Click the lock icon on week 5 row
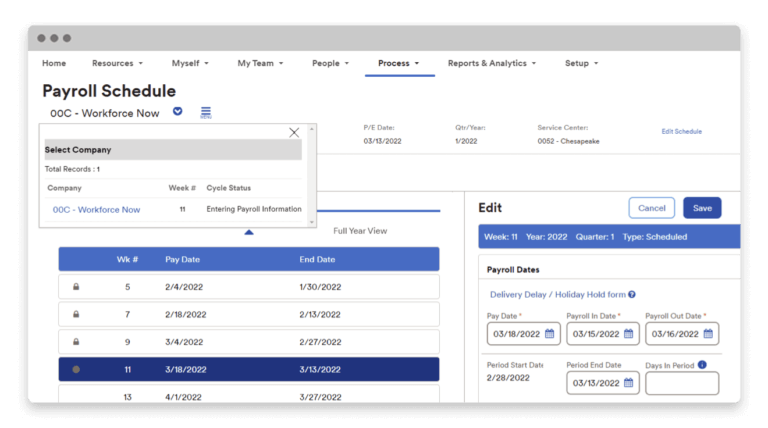The width and height of the screenshot is (768, 428). click(x=76, y=287)
